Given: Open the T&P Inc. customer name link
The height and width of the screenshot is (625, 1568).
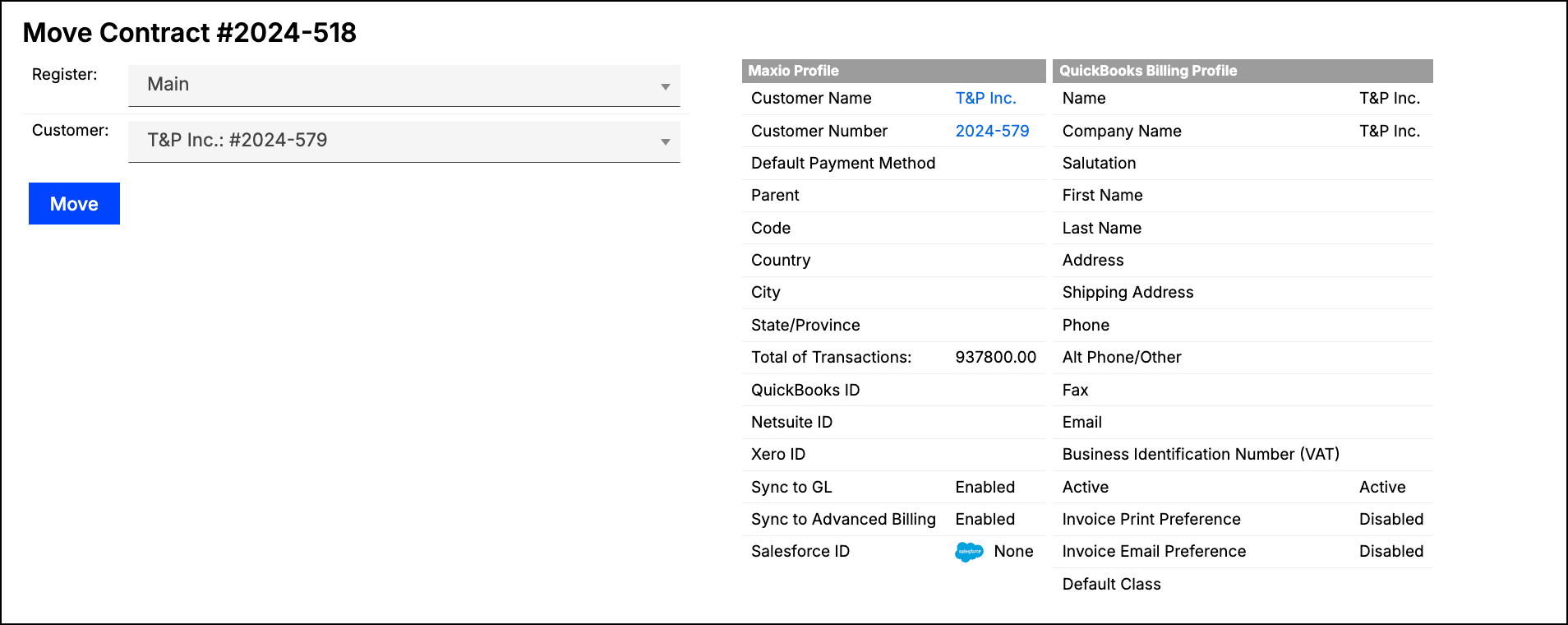Looking at the screenshot, I should point(985,98).
